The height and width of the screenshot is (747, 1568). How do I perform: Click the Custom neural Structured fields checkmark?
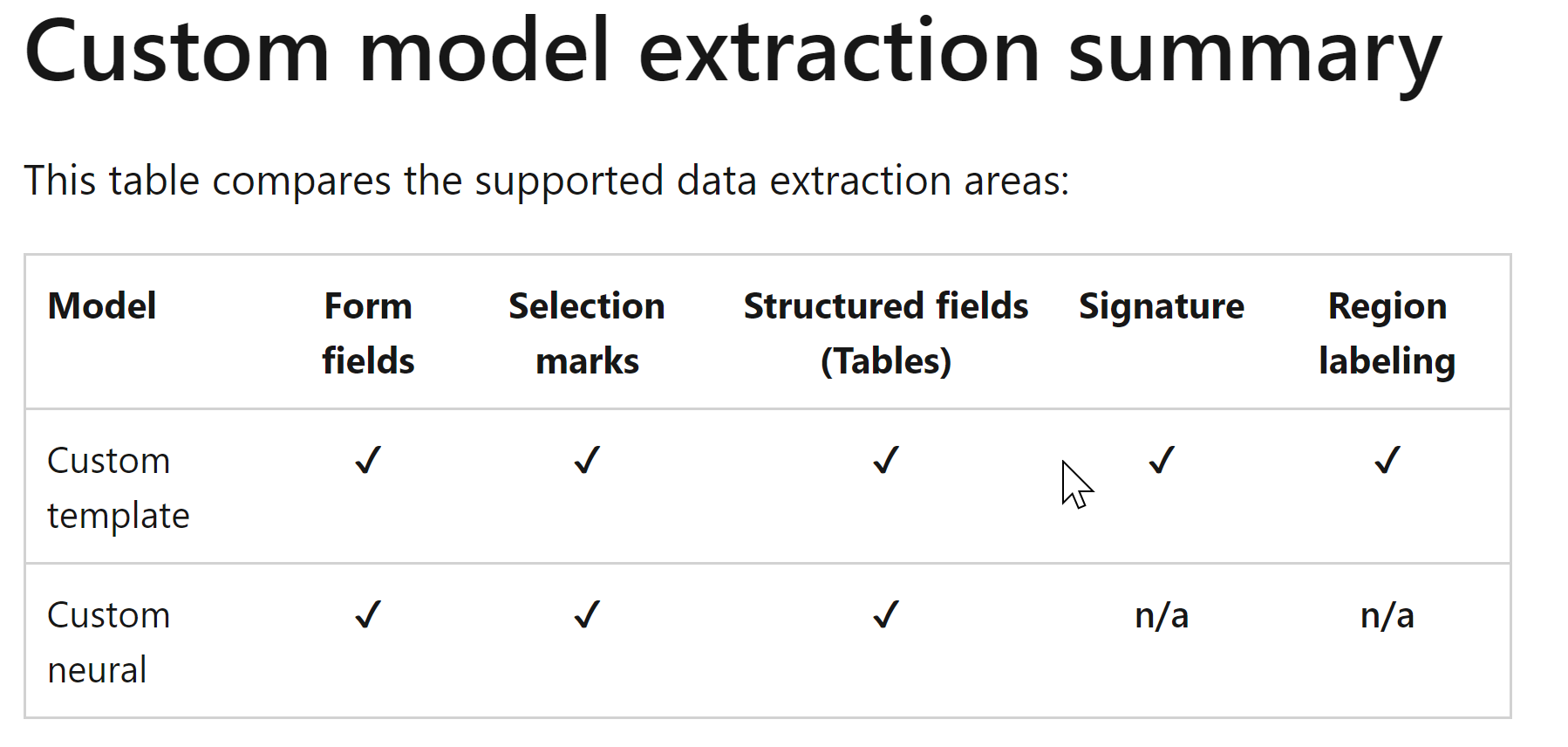(x=886, y=615)
